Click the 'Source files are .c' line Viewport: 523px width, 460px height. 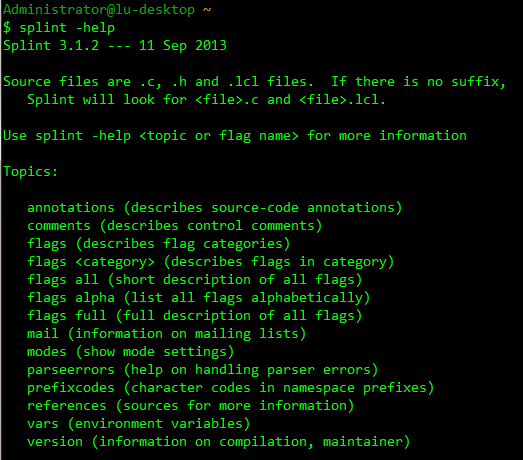pos(254,82)
